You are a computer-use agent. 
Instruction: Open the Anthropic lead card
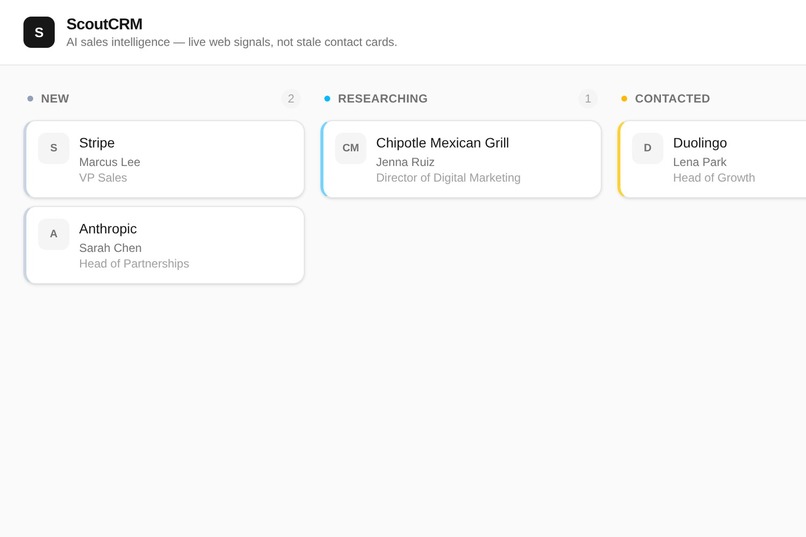(164, 245)
